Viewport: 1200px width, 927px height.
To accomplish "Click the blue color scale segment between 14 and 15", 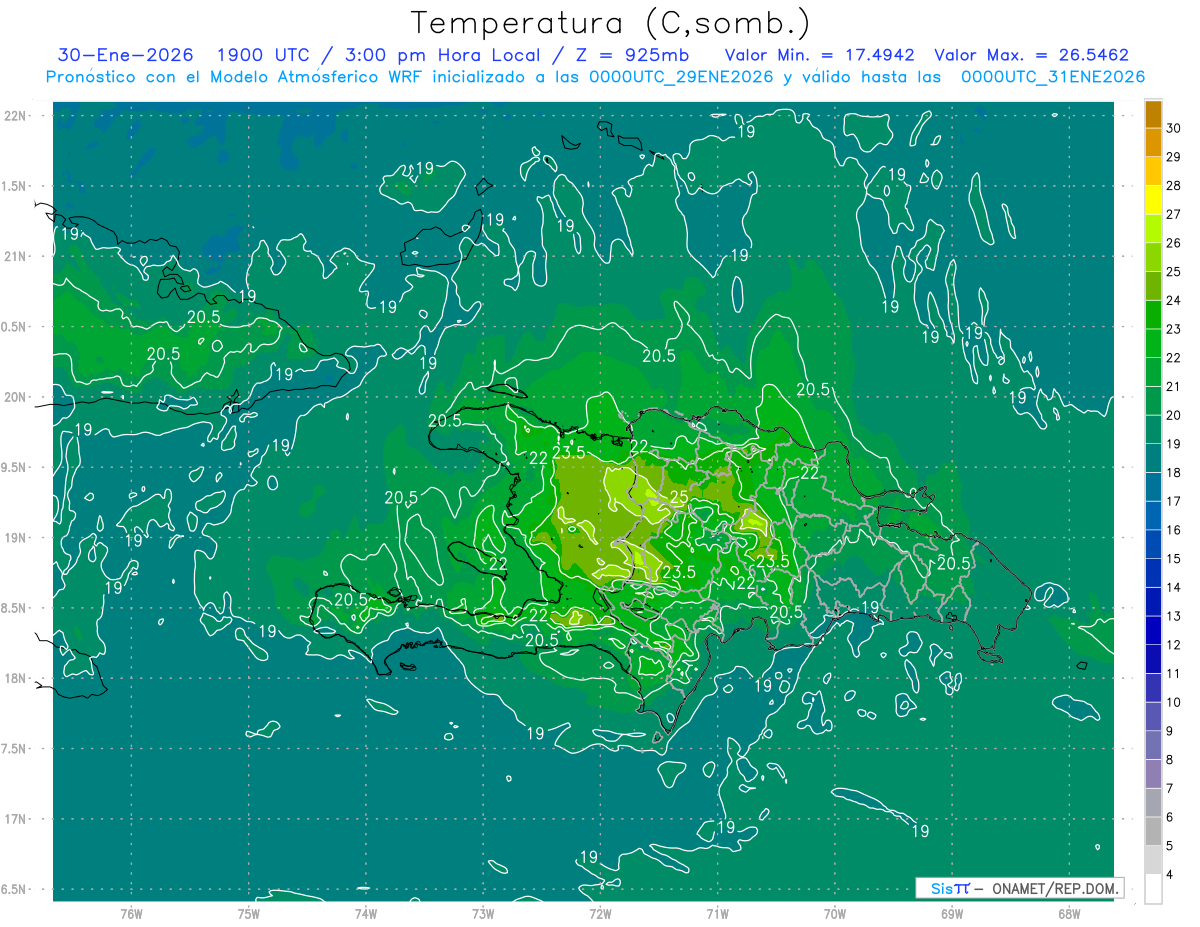I will [1153, 573].
